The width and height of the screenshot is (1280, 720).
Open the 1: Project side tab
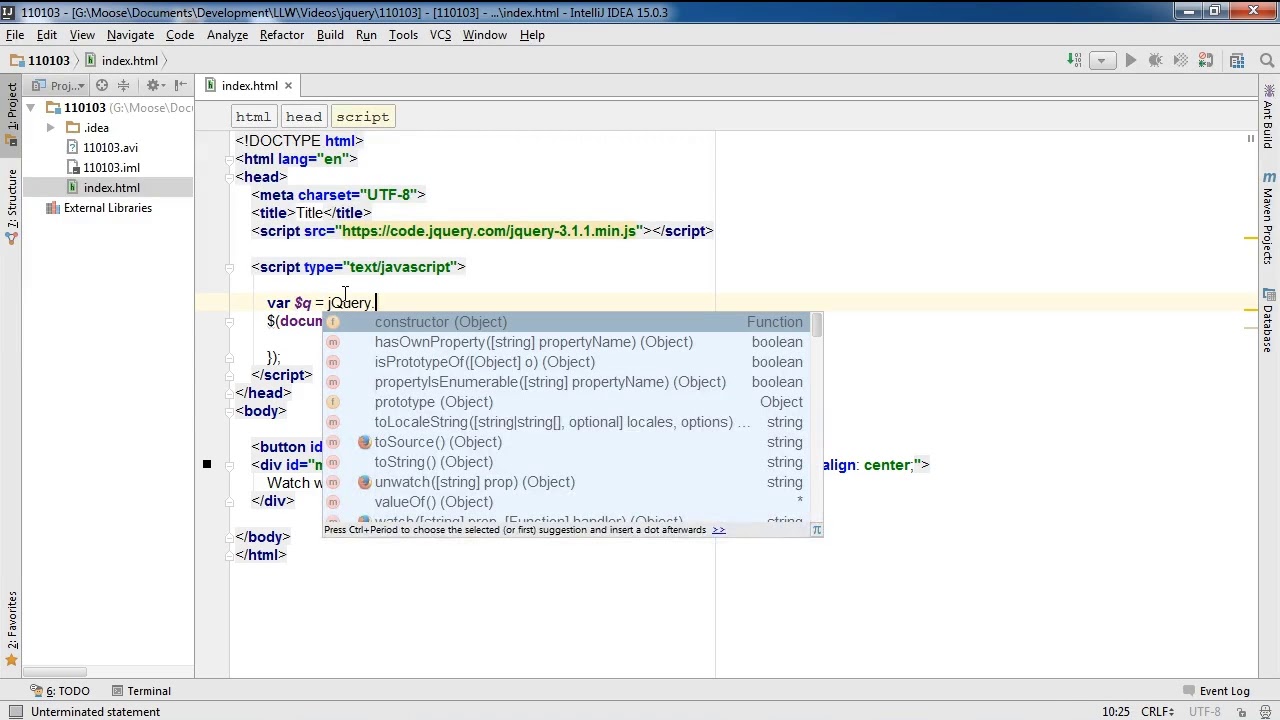pos(12,113)
